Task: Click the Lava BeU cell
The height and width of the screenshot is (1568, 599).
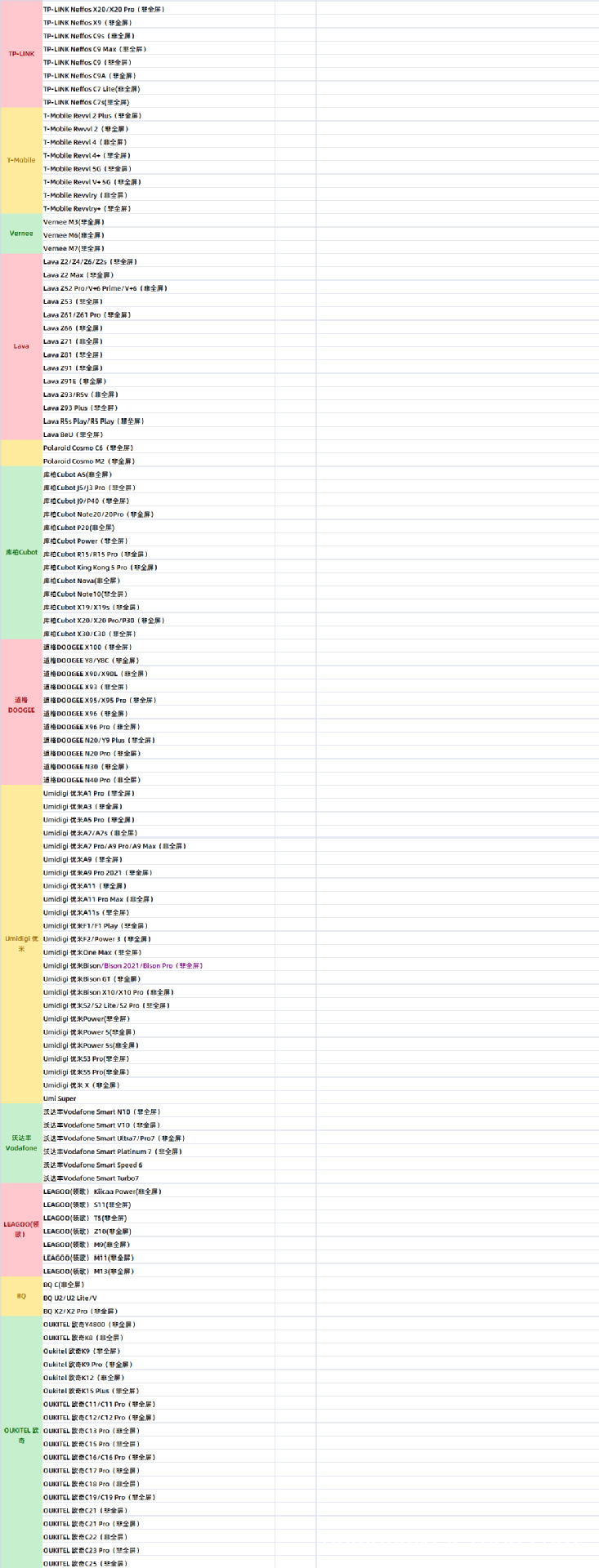Action: click(159, 434)
